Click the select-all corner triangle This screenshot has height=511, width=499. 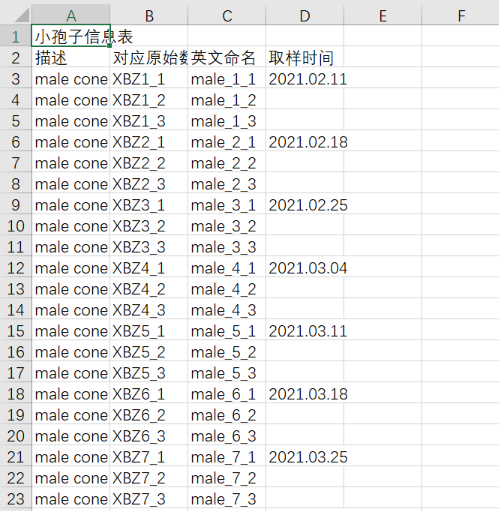[21, 15]
